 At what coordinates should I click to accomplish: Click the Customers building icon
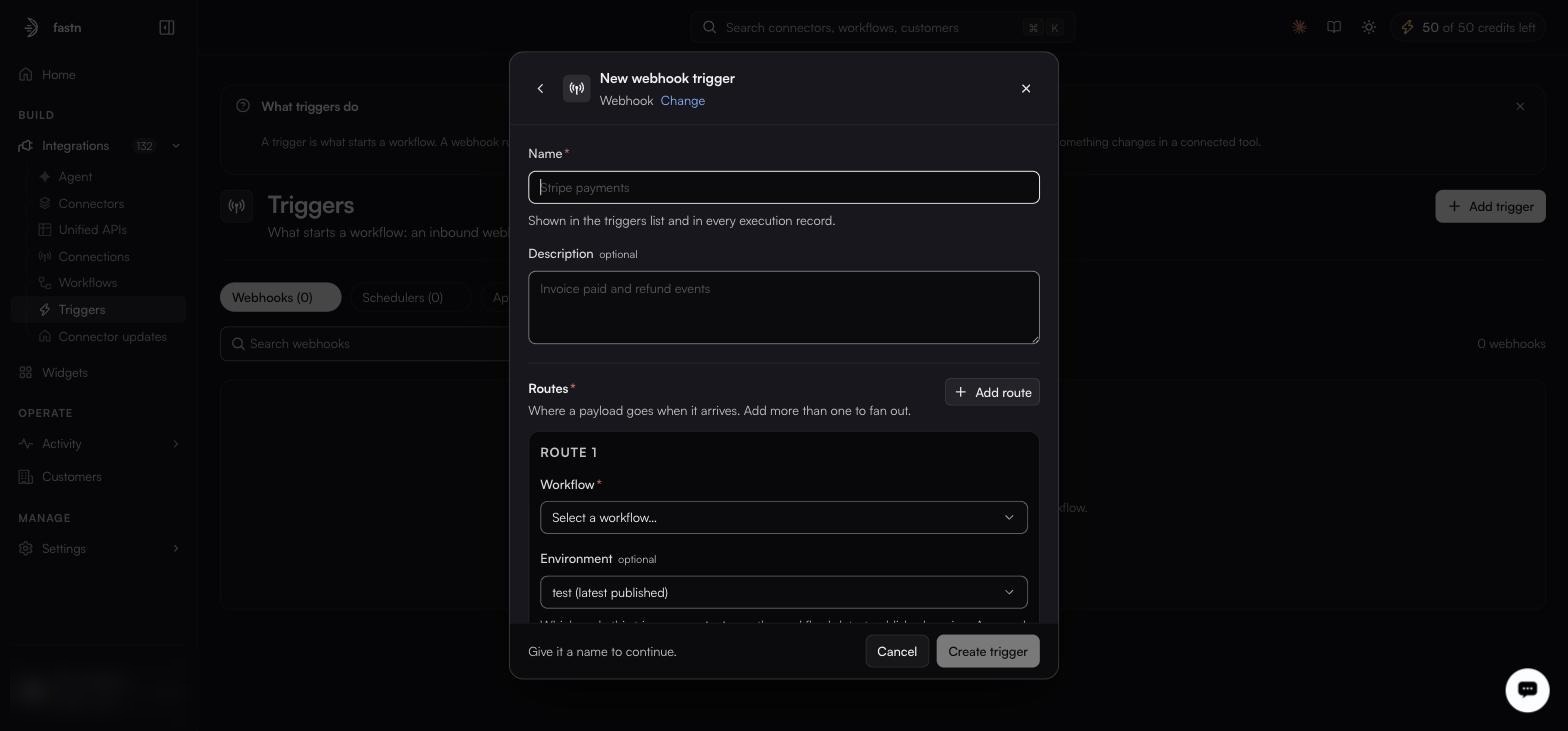pyautogui.click(x=26, y=477)
